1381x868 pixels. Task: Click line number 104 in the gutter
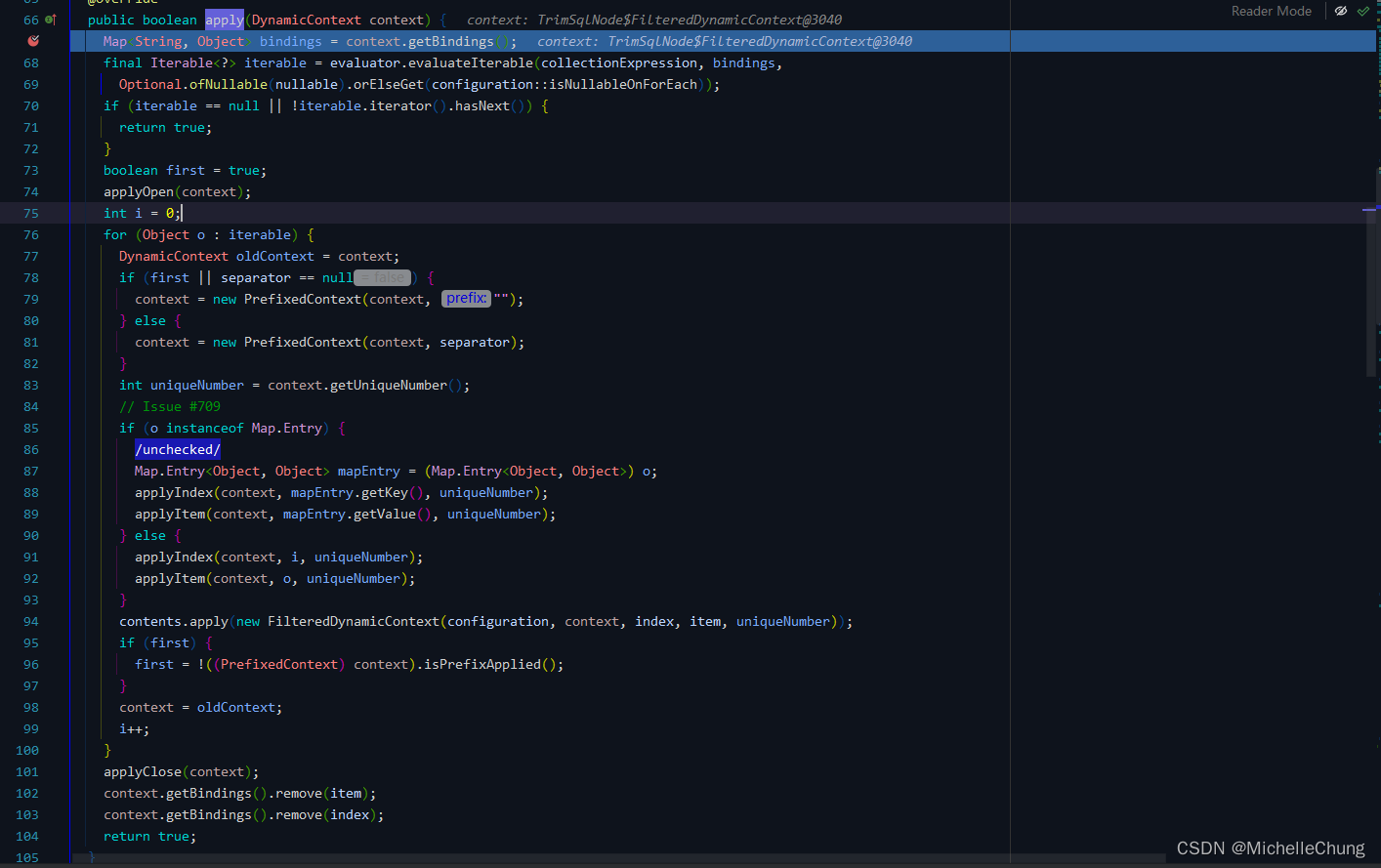[27, 836]
